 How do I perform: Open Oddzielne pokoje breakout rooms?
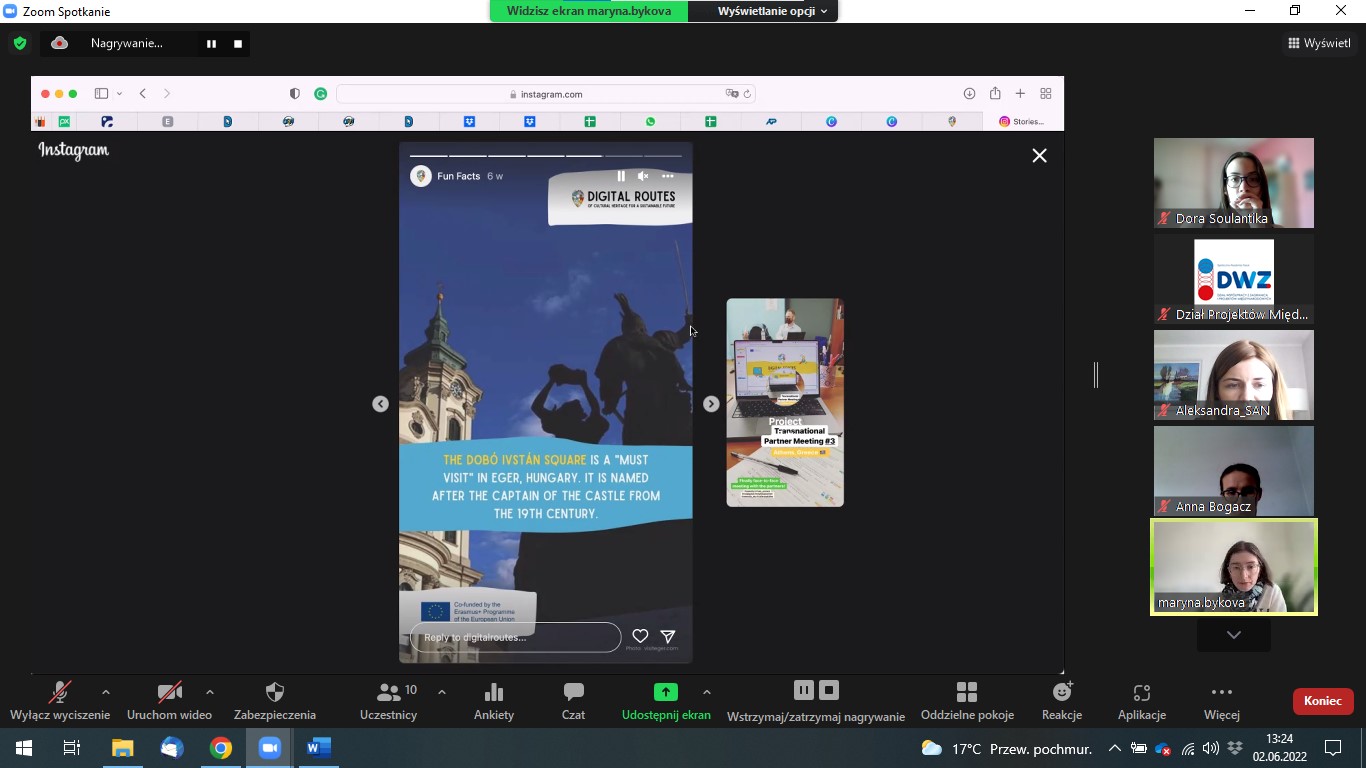(966, 700)
